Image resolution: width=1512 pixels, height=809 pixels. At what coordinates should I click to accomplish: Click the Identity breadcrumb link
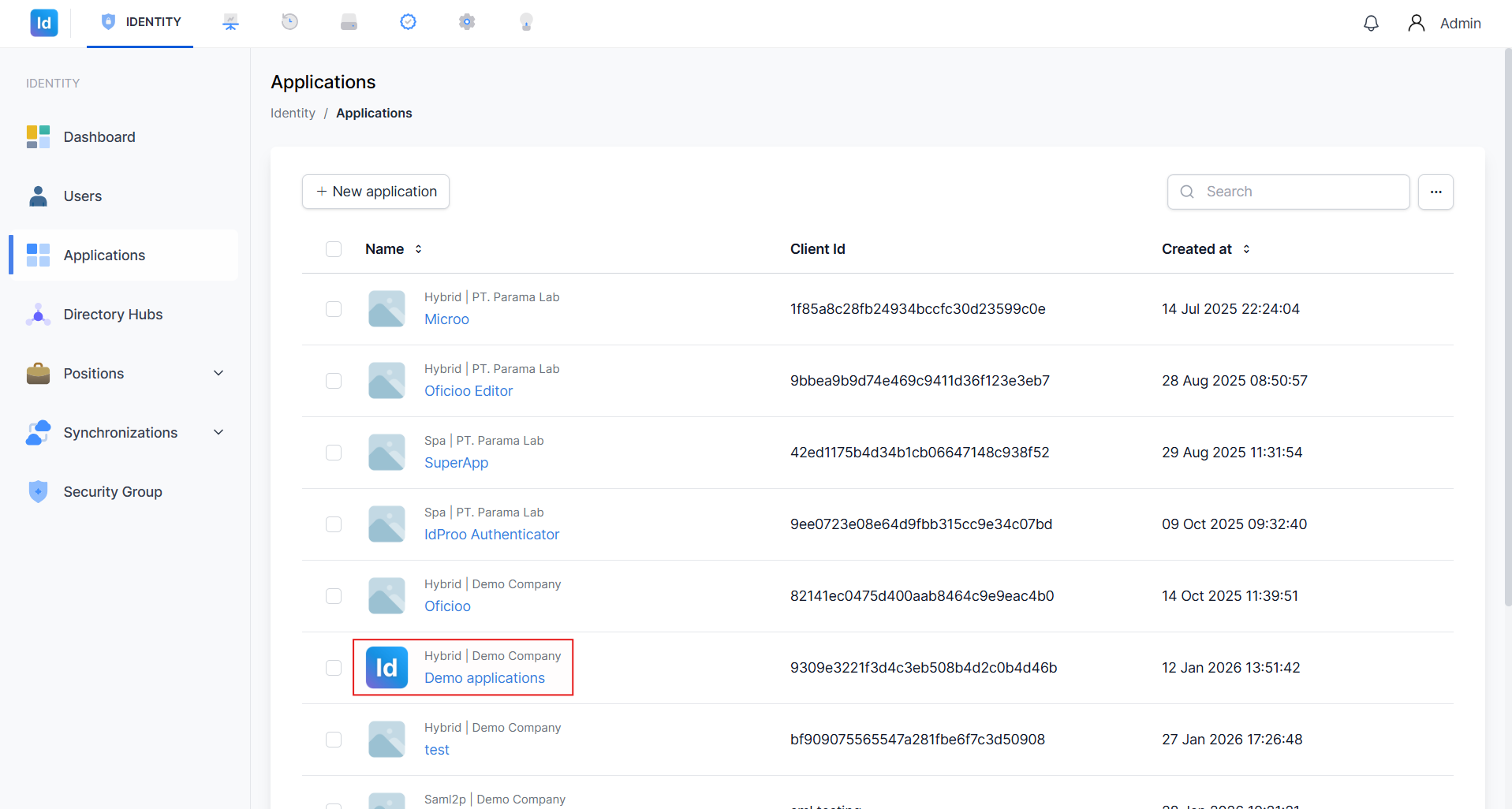click(x=293, y=114)
